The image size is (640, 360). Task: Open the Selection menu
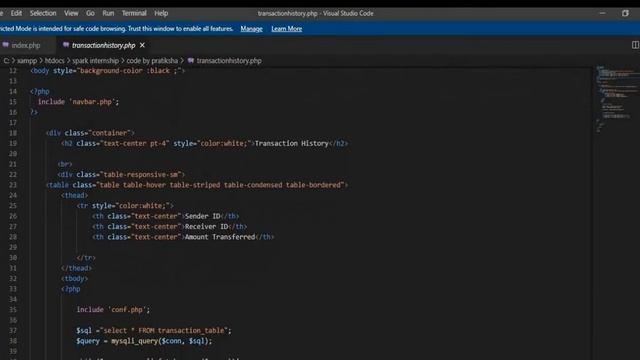pos(43,13)
